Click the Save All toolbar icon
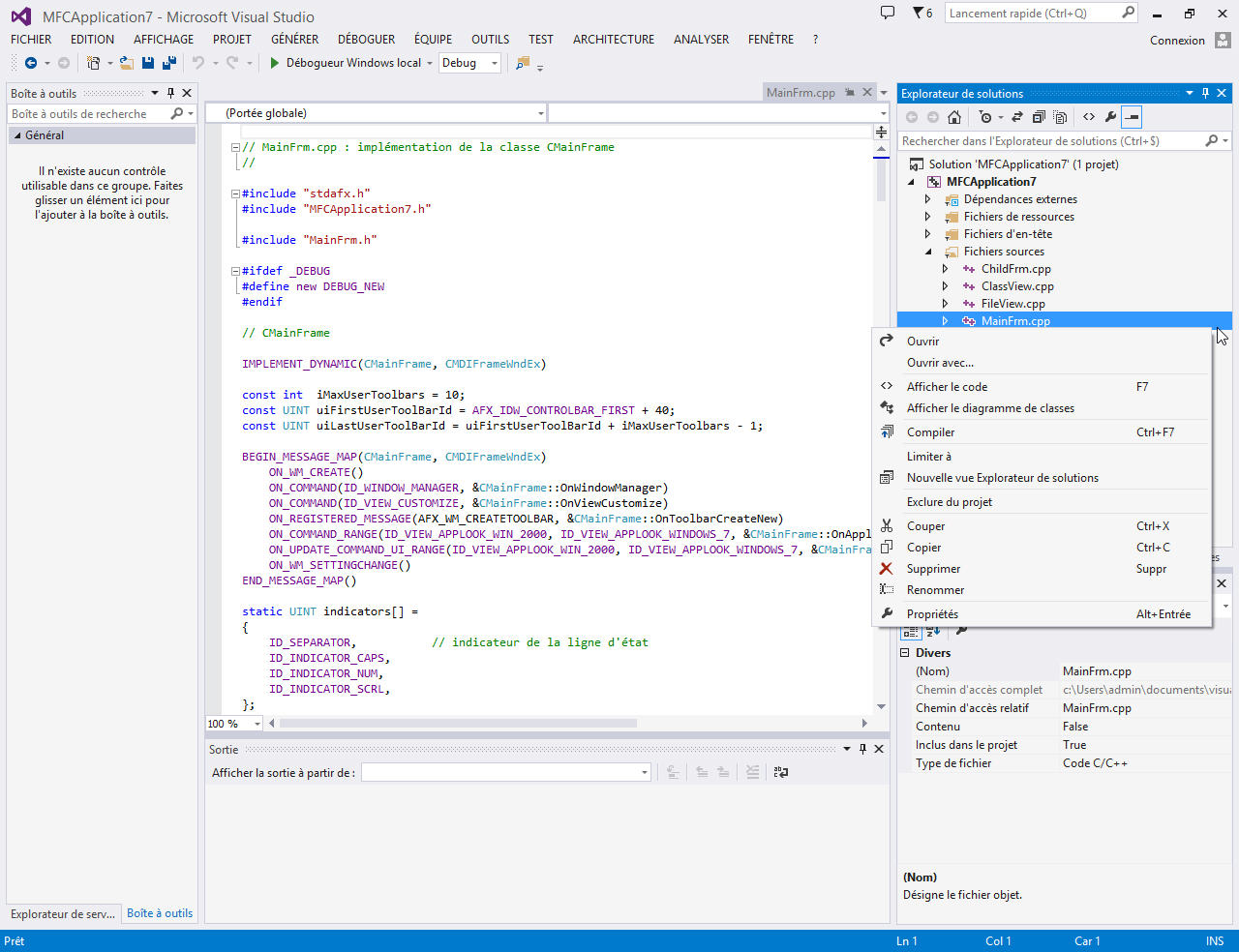The width and height of the screenshot is (1239, 952). point(169,63)
